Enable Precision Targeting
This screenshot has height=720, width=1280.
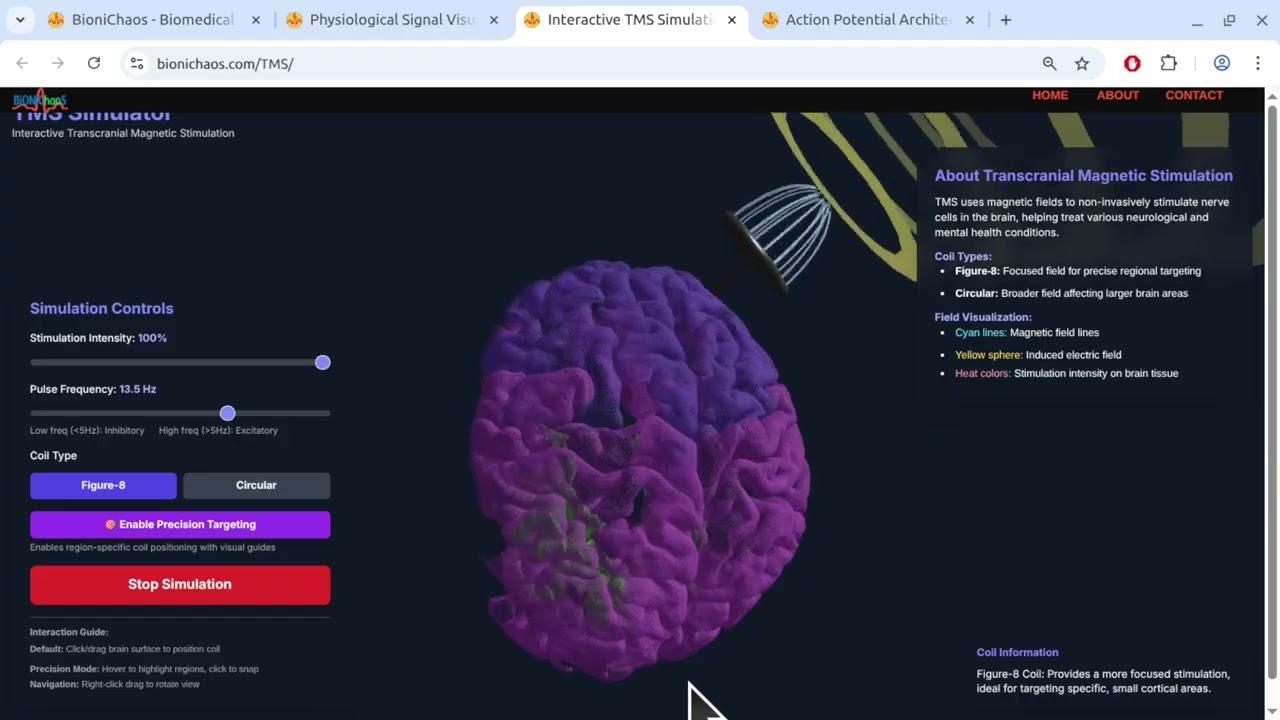coord(180,524)
